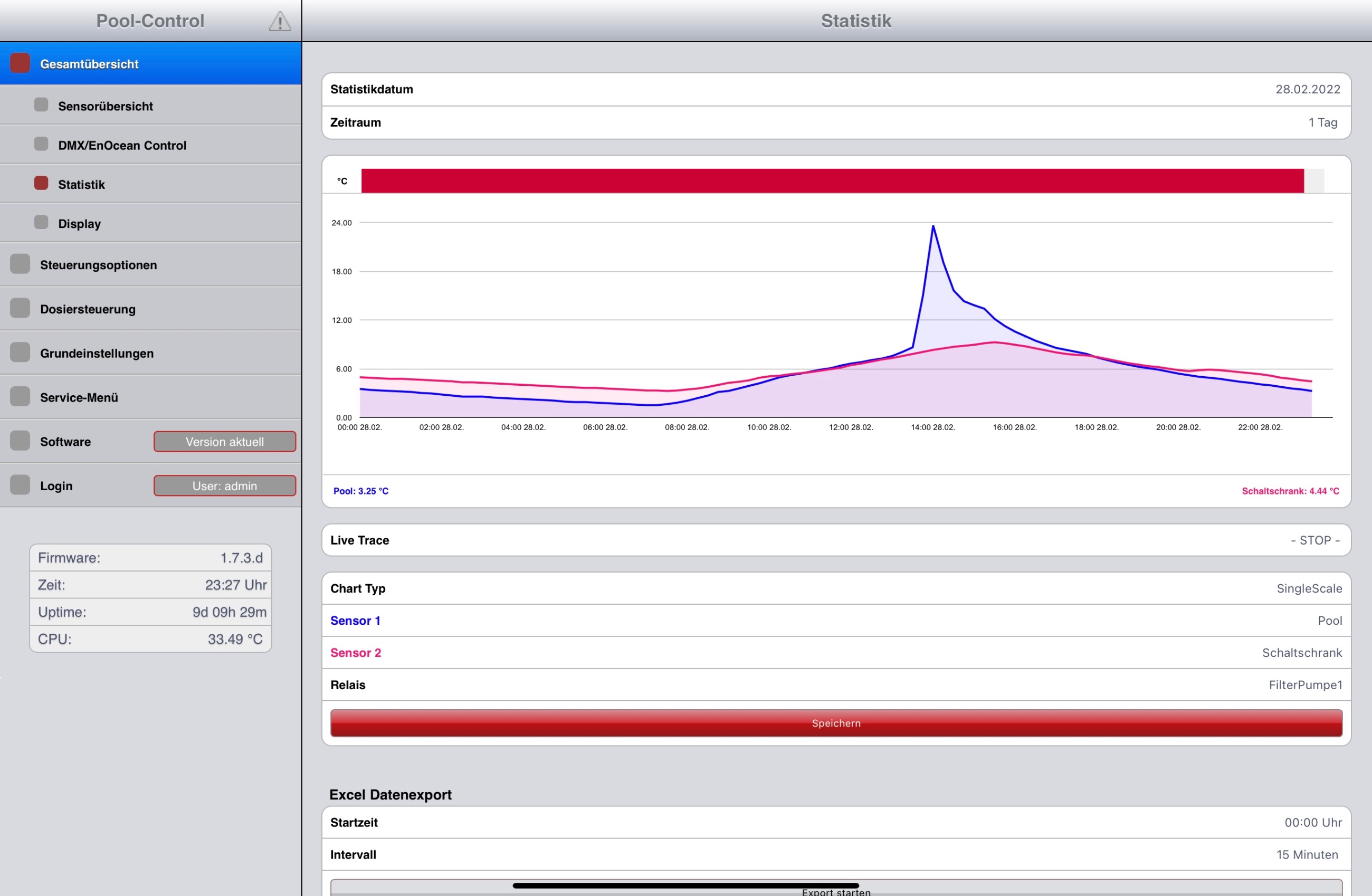This screenshot has width=1372, height=896.
Task: Change the Relais FilterPumpe1 selection
Action: point(836,685)
